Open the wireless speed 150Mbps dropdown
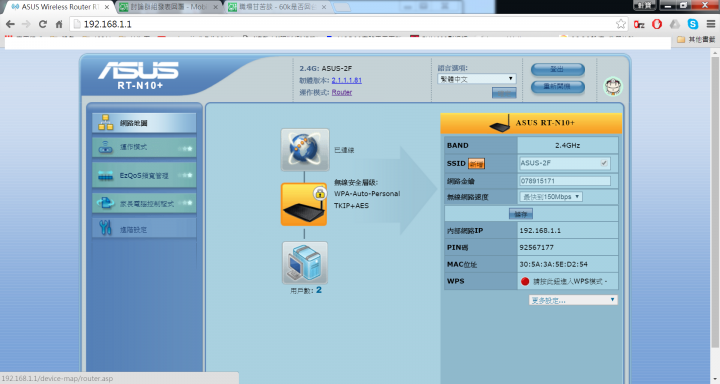 551,197
